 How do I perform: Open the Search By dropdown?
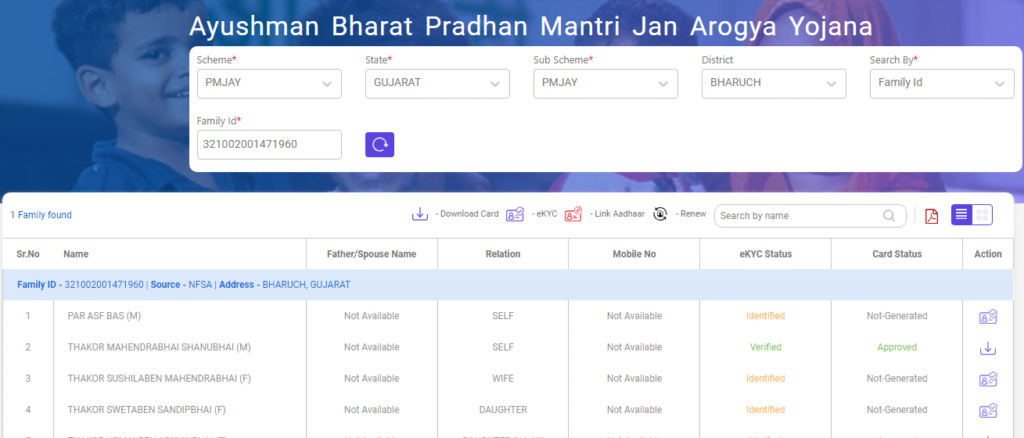[942, 84]
